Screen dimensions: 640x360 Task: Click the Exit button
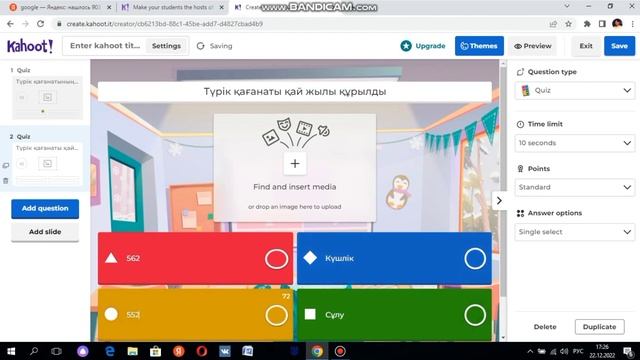pyautogui.click(x=586, y=46)
